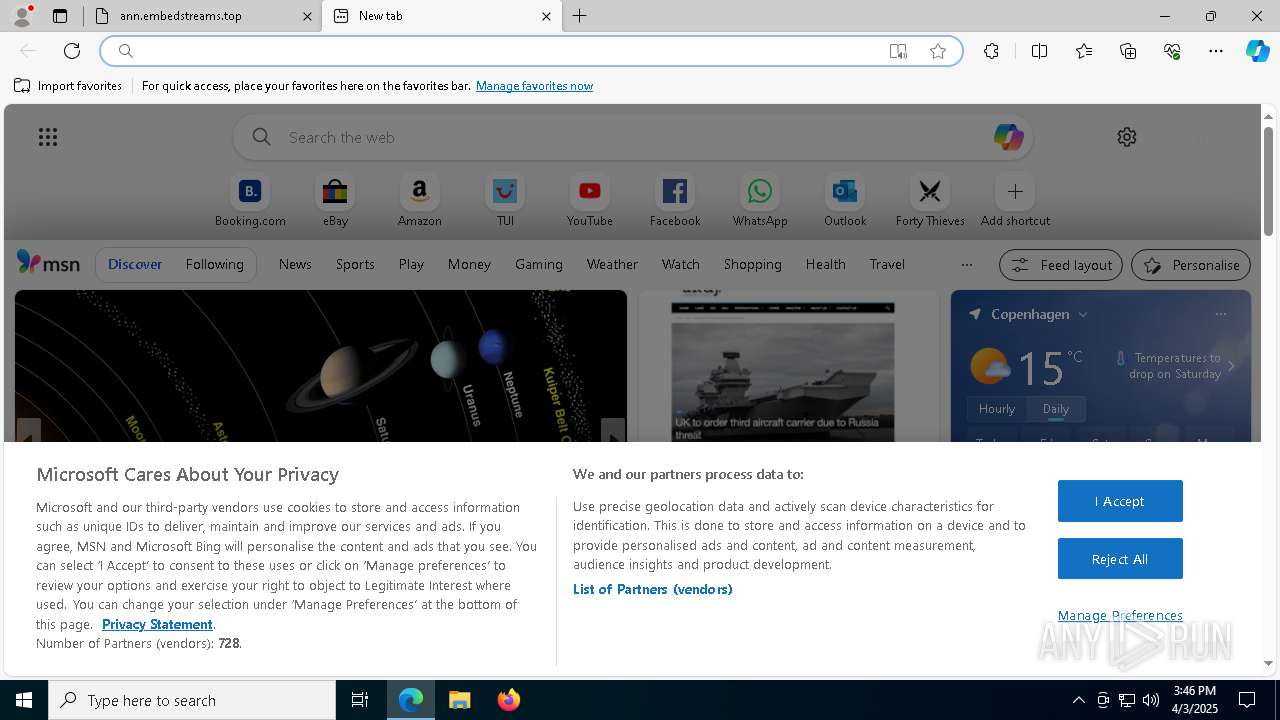Open the Booking.com shortcut

pyautogui.click(x=250, y=201)
